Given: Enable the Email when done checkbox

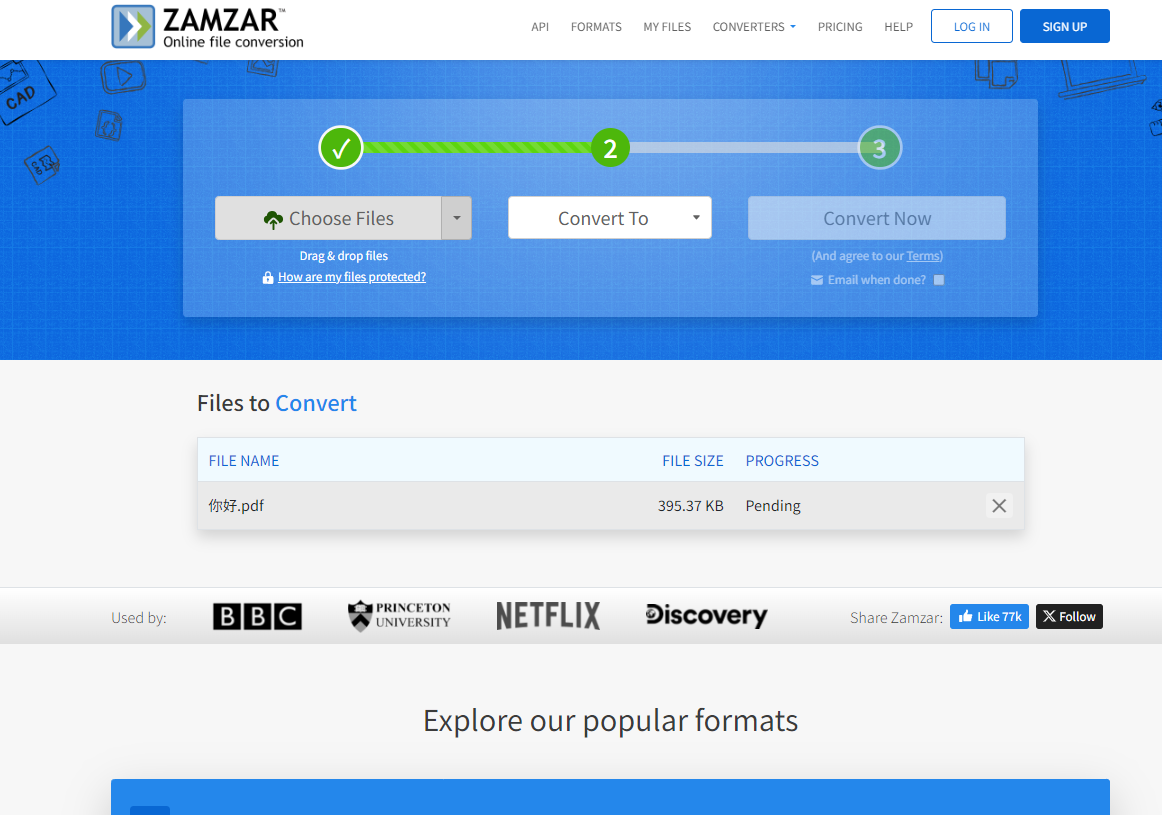Looking at the screenshot, I should coord(938,280).
